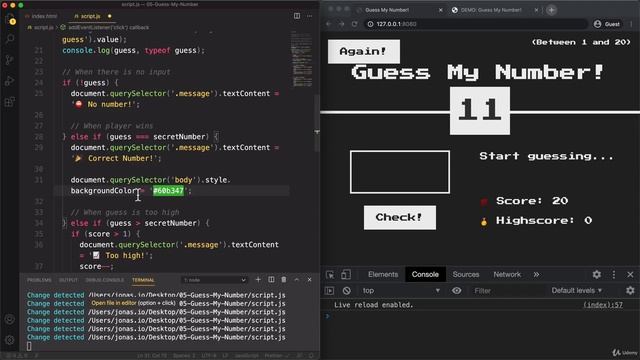This screenshot has width=640, height=360.
Task: Close the terminal panel
Action: [x=309, y=280]
